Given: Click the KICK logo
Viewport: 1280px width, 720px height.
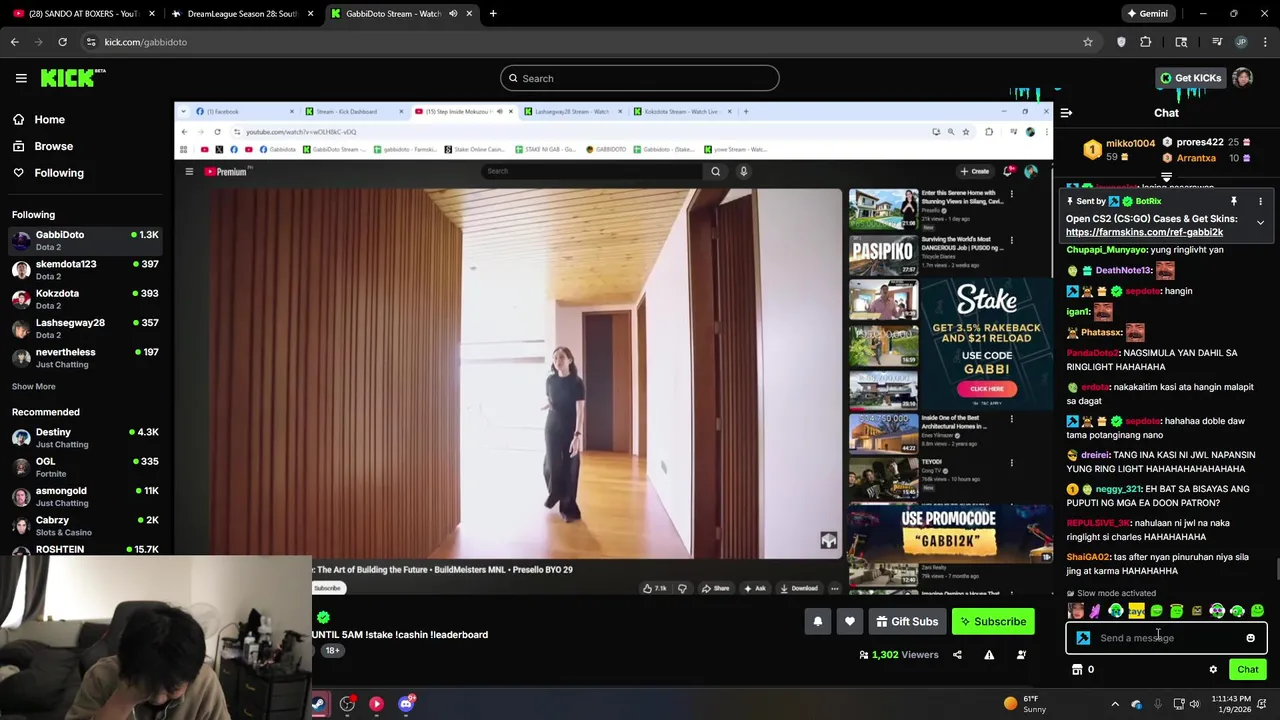Looking at the screenshot, I should [x=73, y=78].
